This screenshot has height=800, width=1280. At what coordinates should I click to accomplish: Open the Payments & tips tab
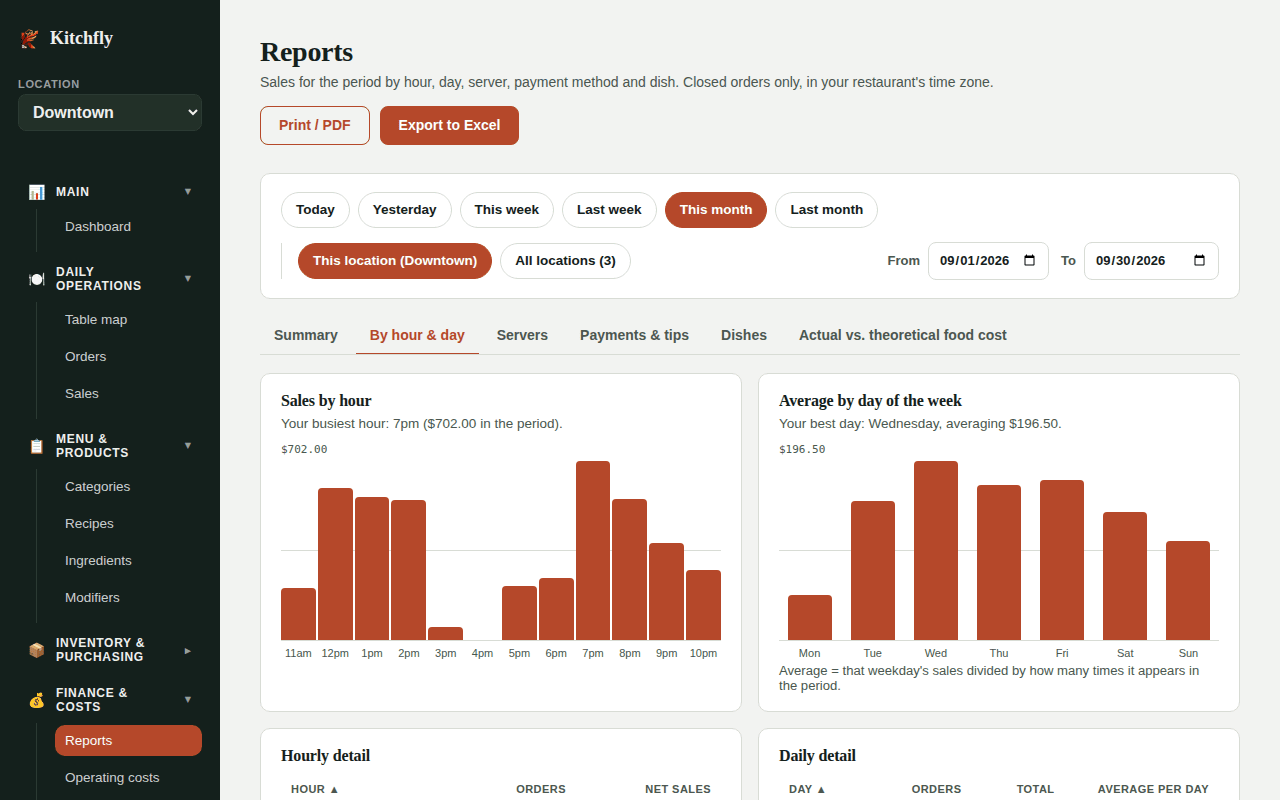point(634,335)
